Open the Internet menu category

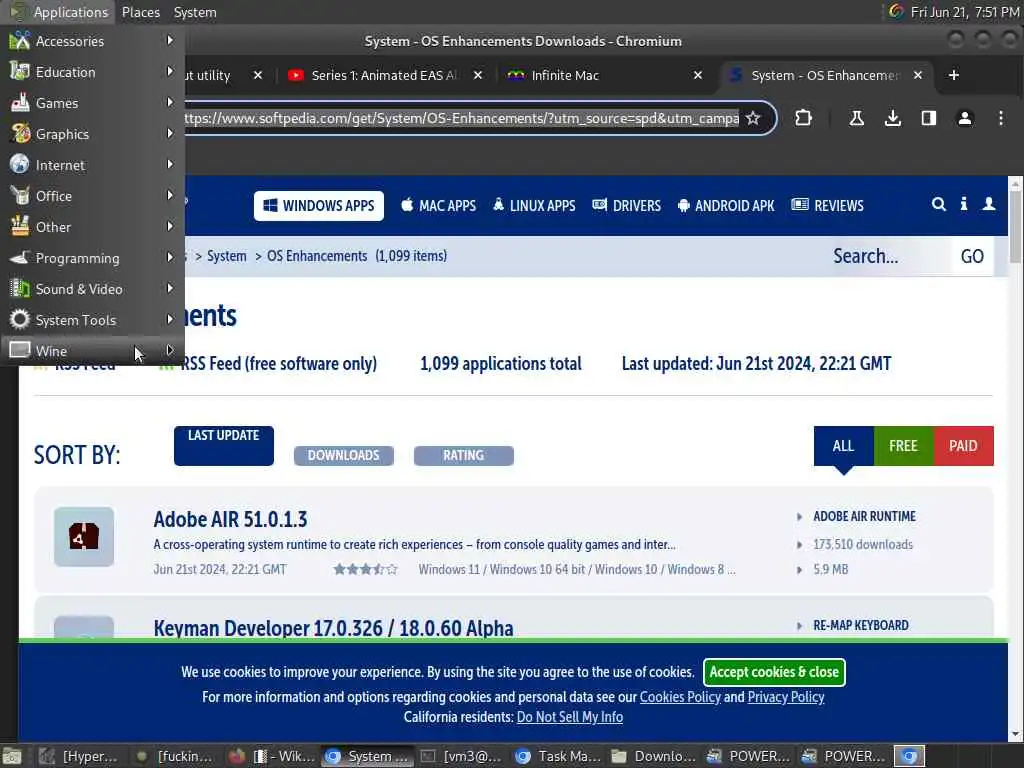click(x=92, y=165)
